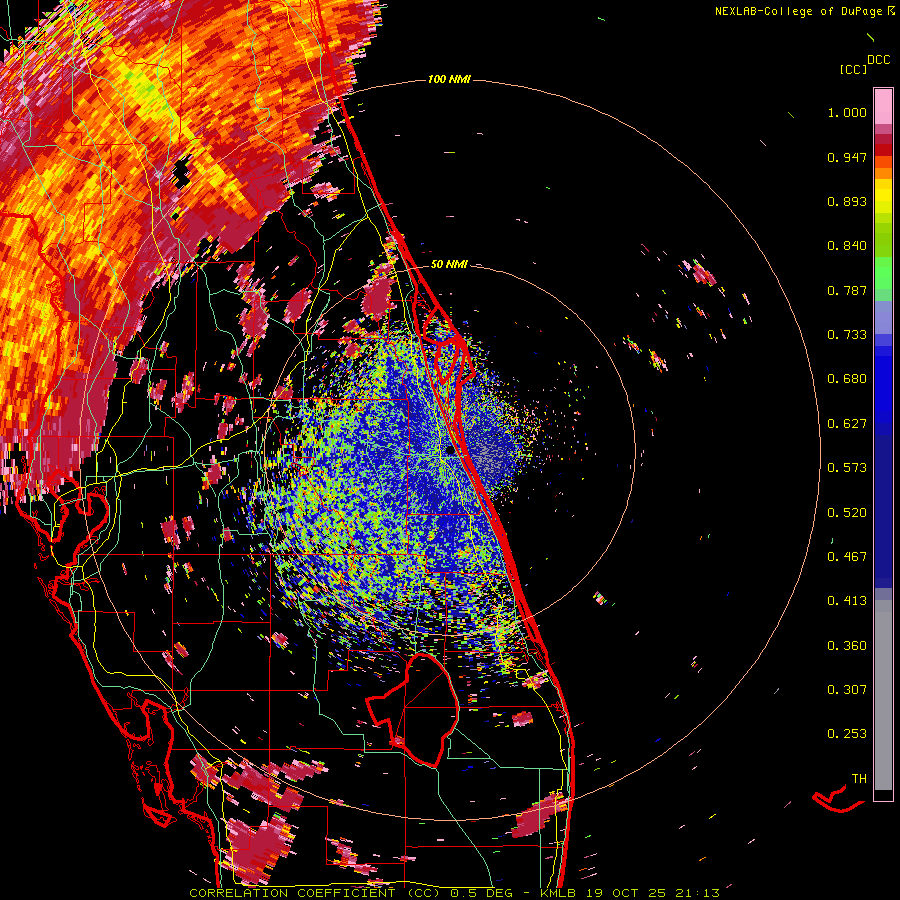Click the 100 NMI range ring label
The image size is (900, 900).
pyautogui.click(x=449, y=79)
